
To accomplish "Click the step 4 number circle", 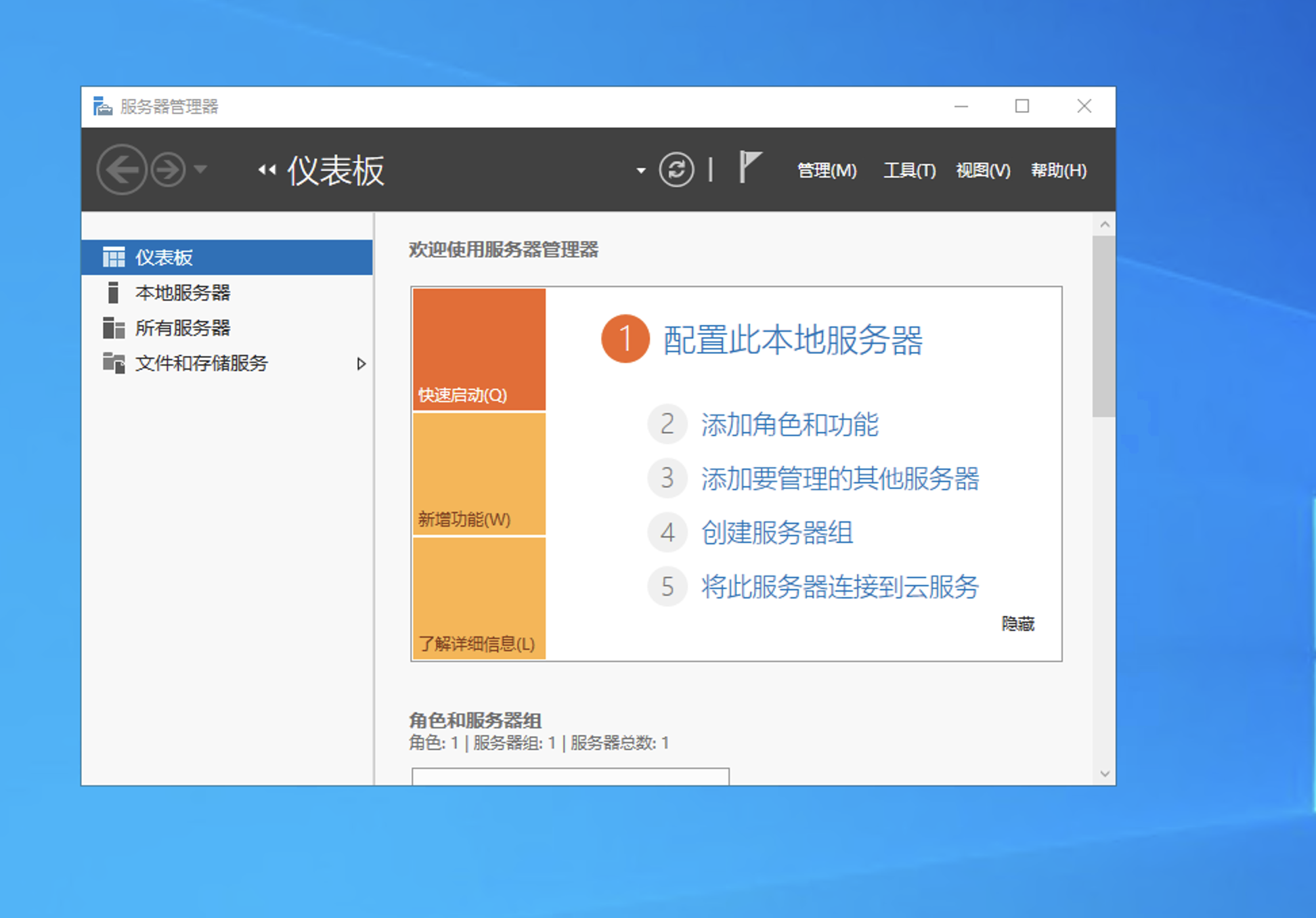I will point(667,533).
